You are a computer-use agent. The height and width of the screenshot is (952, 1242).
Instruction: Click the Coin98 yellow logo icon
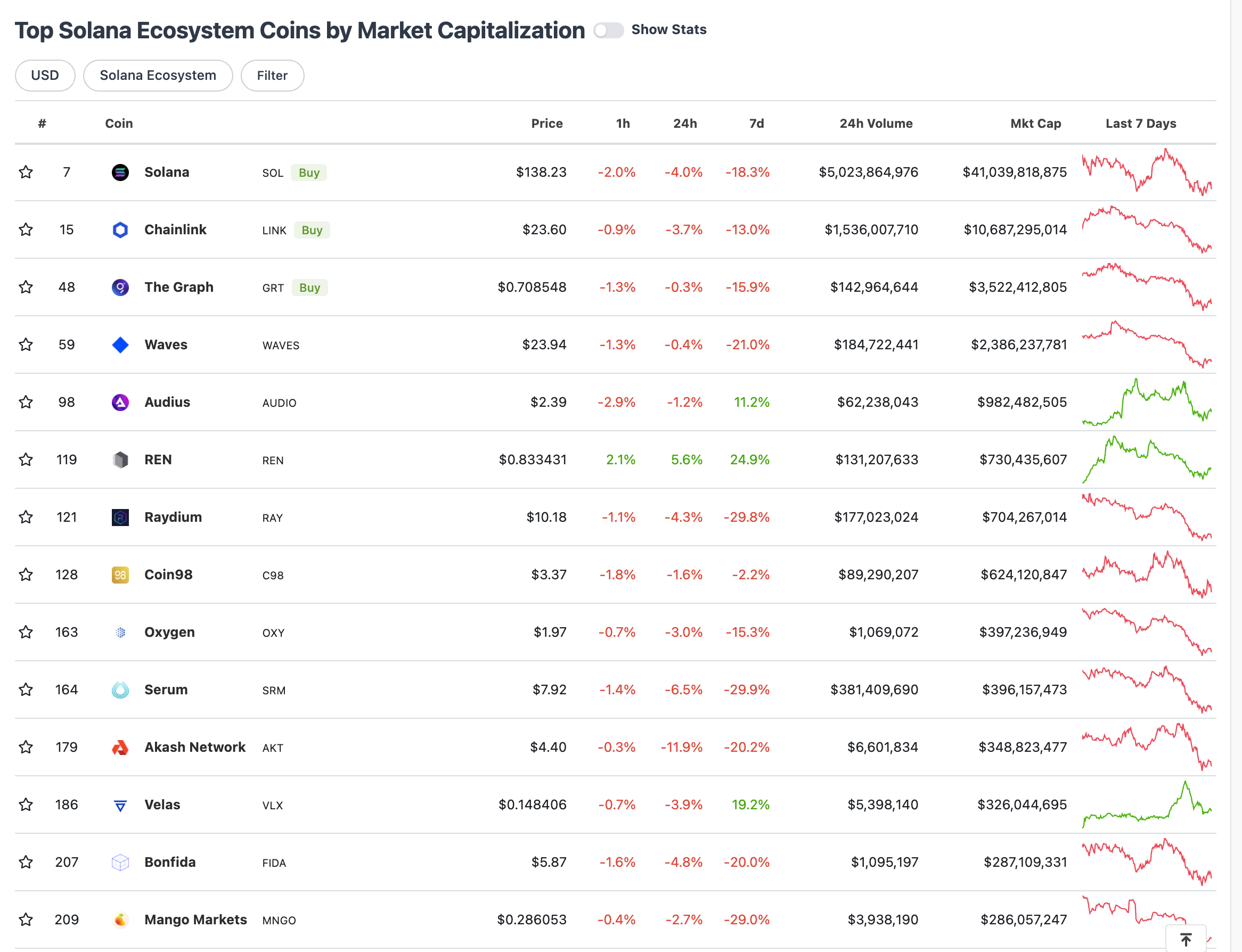pos(120,575)
